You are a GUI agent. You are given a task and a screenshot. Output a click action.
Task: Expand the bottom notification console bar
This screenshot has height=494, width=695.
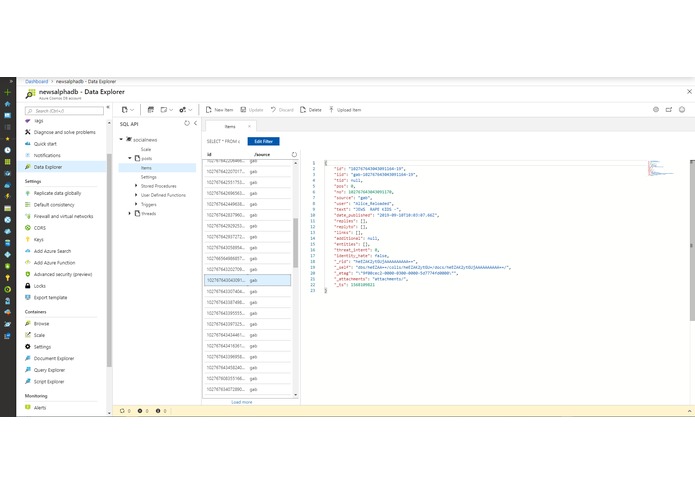click(x=689, y=411)
